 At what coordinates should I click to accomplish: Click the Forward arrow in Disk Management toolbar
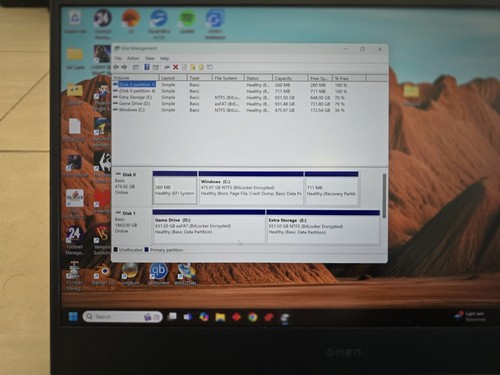124,67
